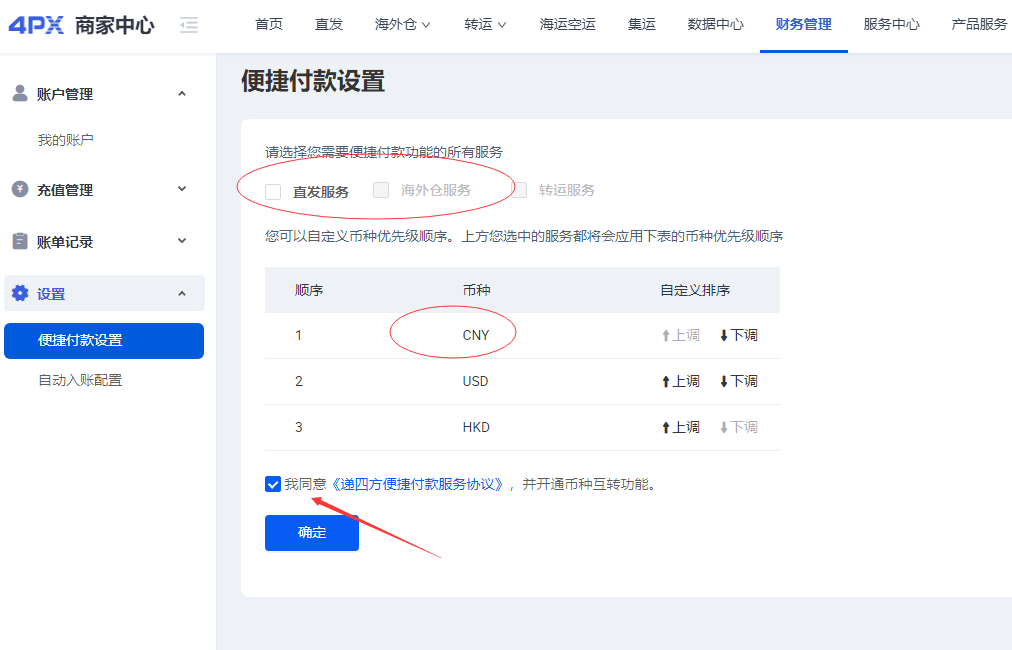
Task: Expand the 充值管理 sidebar section chevron
Action: pyautogui.click(x=182, y=189)
